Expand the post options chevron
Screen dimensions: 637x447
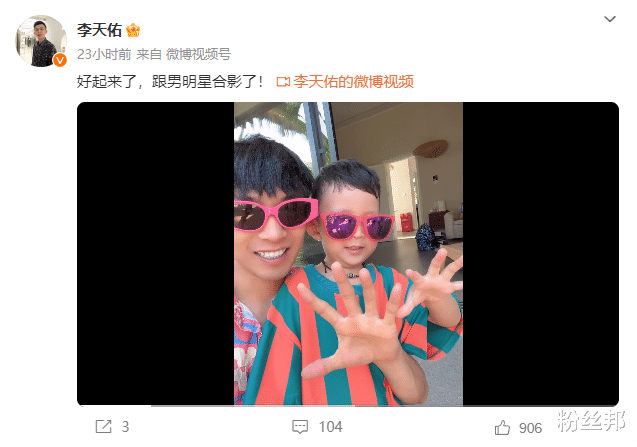(x=610, y=19)
